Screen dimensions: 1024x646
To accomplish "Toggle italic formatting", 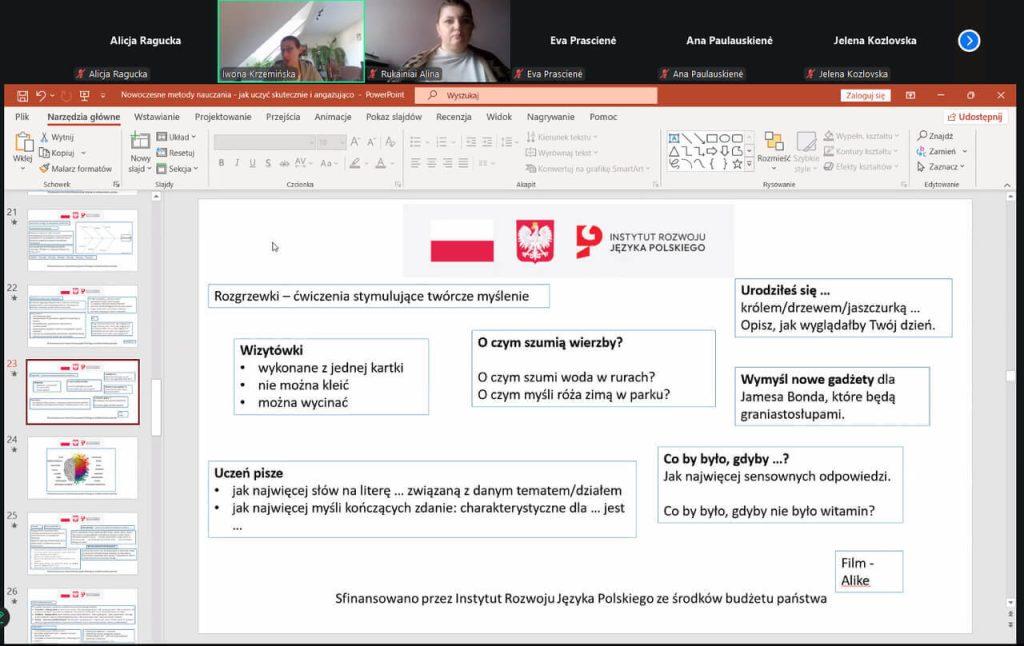I will [237, 163].
